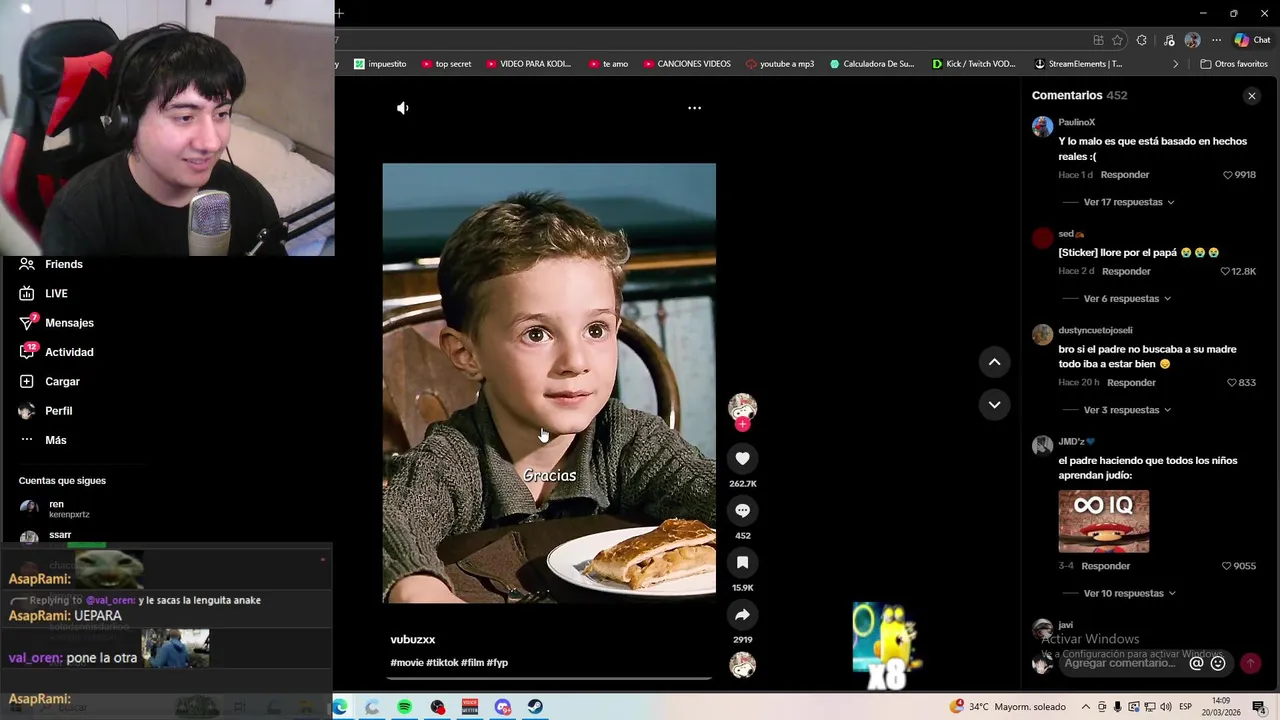This screenshot has width=1280, height=720.
Task: Open the LIVE sidebar item
Action: coord(44,294)
